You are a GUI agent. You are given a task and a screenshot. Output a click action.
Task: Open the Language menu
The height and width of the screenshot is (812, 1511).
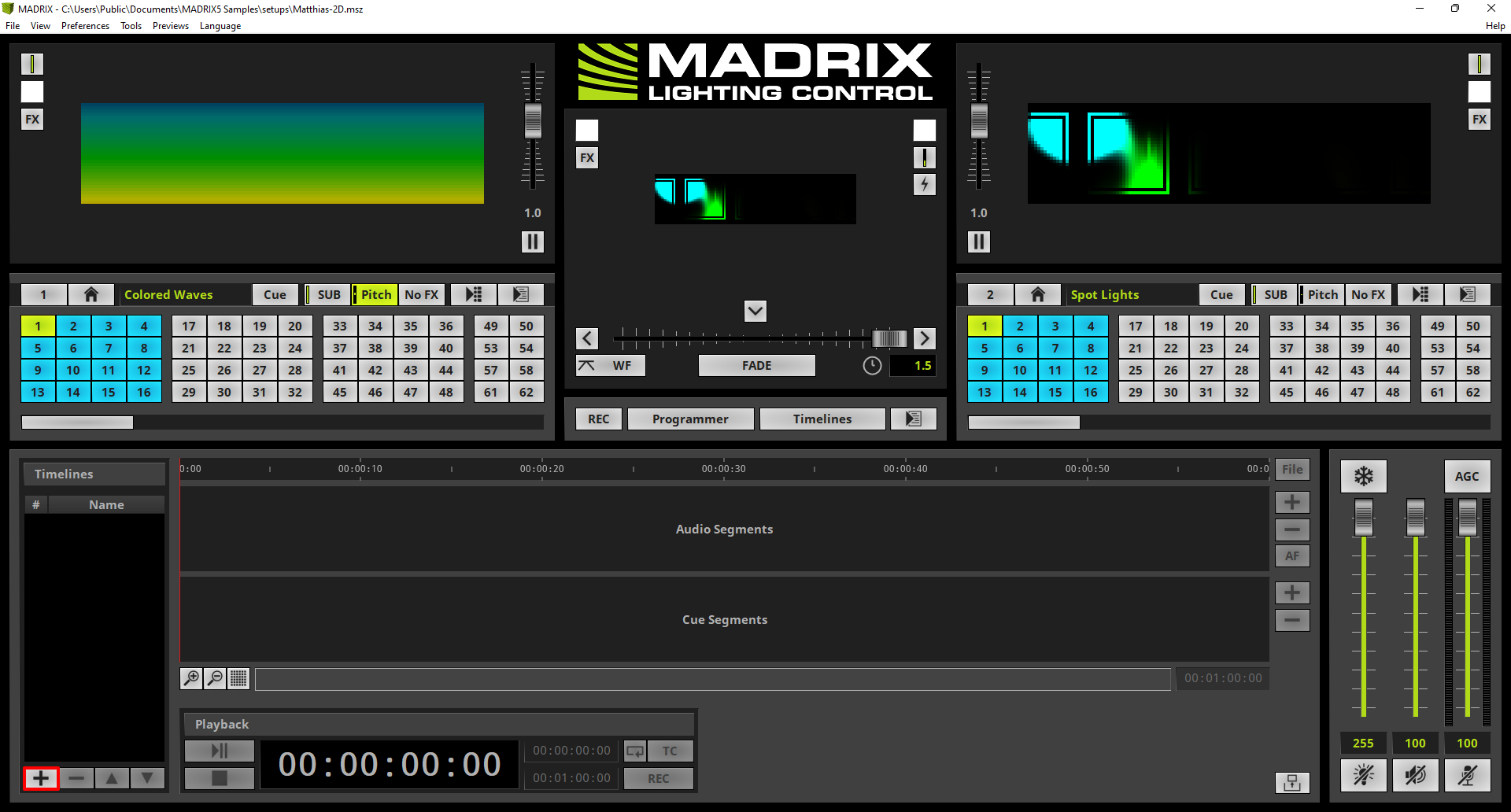tap(220, 26)
